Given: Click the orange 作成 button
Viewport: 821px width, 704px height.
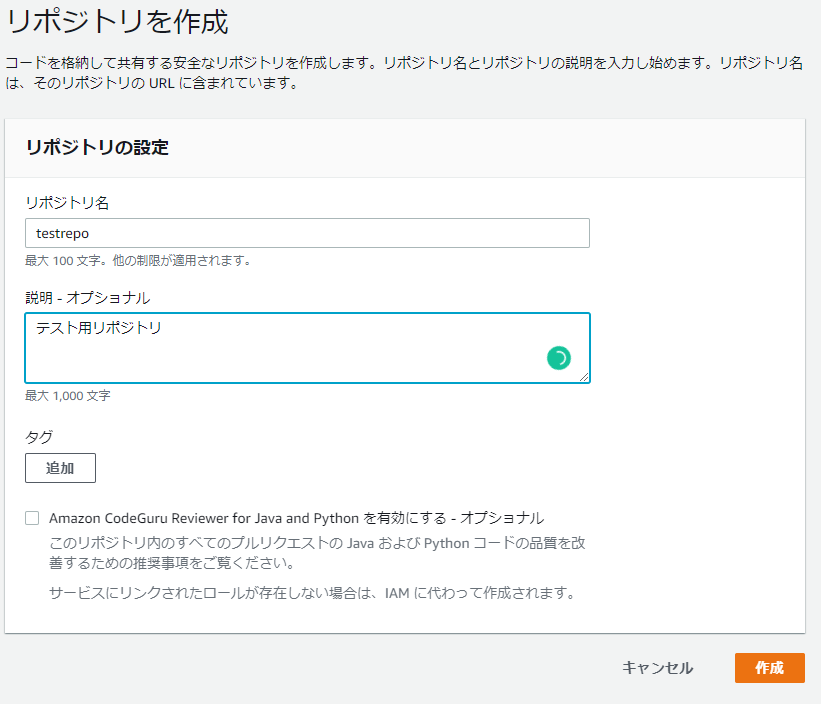Looking at the screenshot, I should pos(770,668).
